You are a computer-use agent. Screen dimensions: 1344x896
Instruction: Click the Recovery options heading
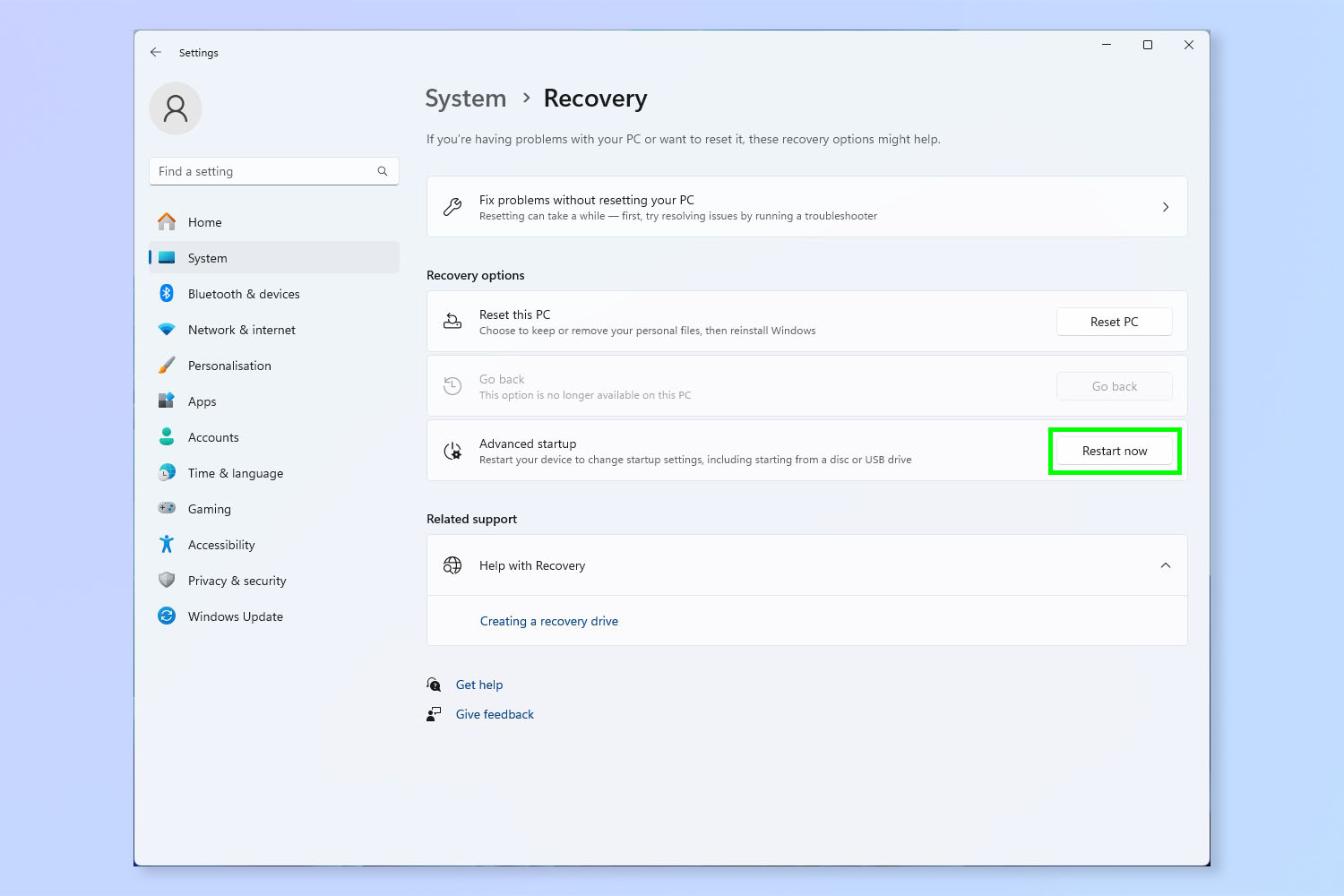[476, 275]
